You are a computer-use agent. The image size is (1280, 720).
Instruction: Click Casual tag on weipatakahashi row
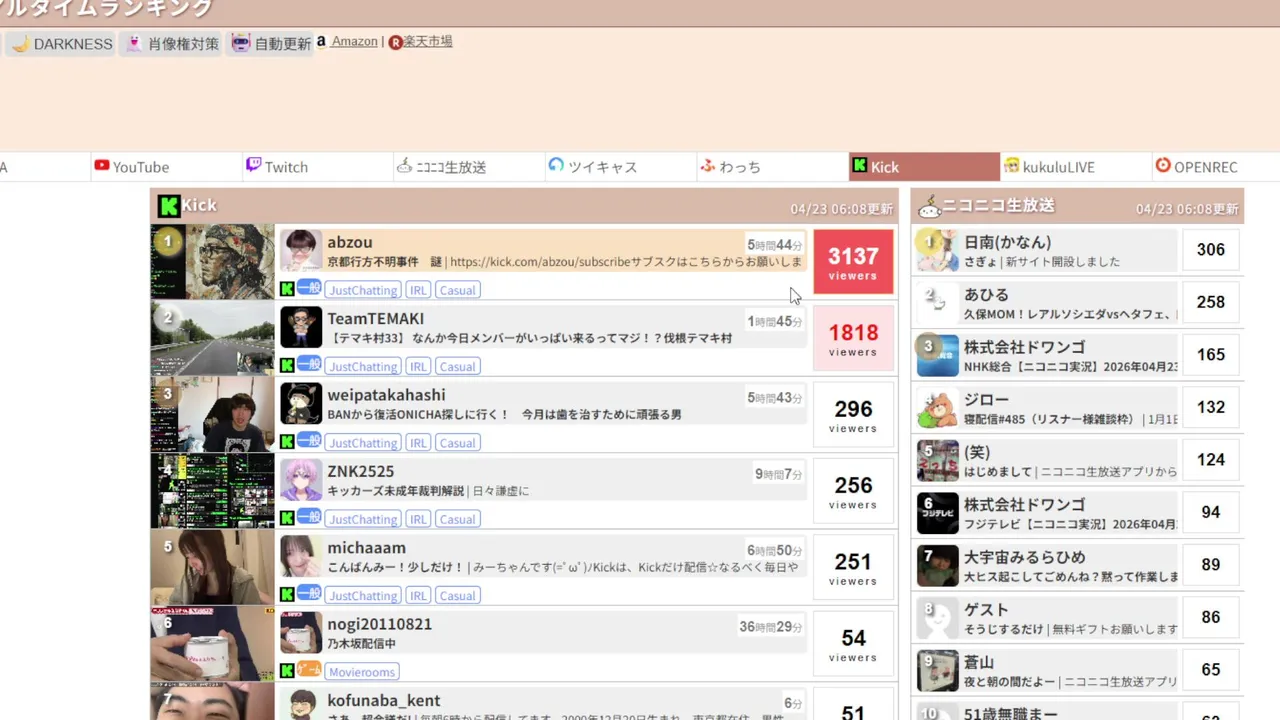tap(458, 443)
